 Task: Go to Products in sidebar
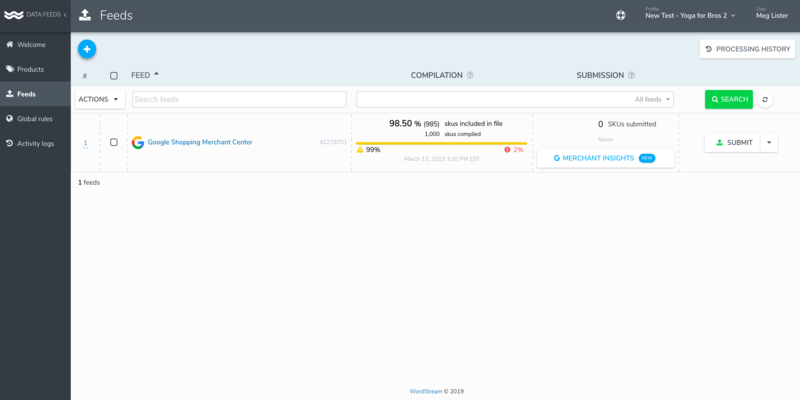click(35, 69)
